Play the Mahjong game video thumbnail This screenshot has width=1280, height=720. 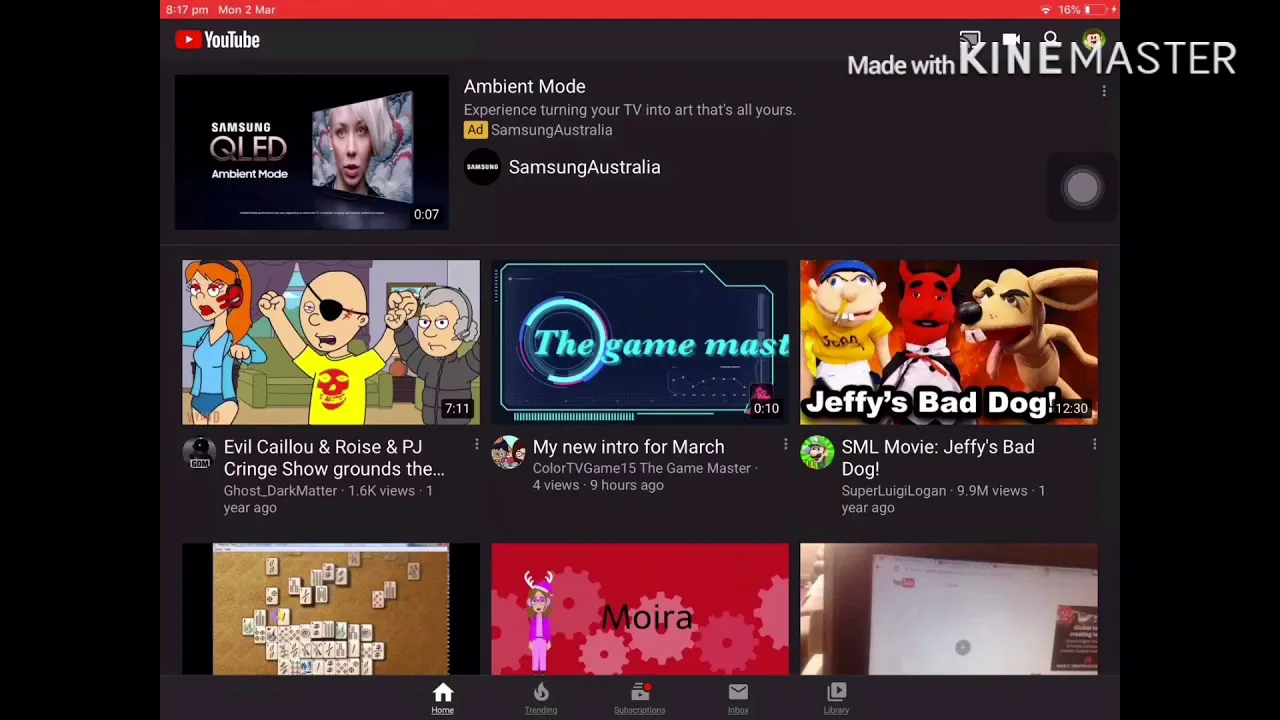(x=331, y=609)
